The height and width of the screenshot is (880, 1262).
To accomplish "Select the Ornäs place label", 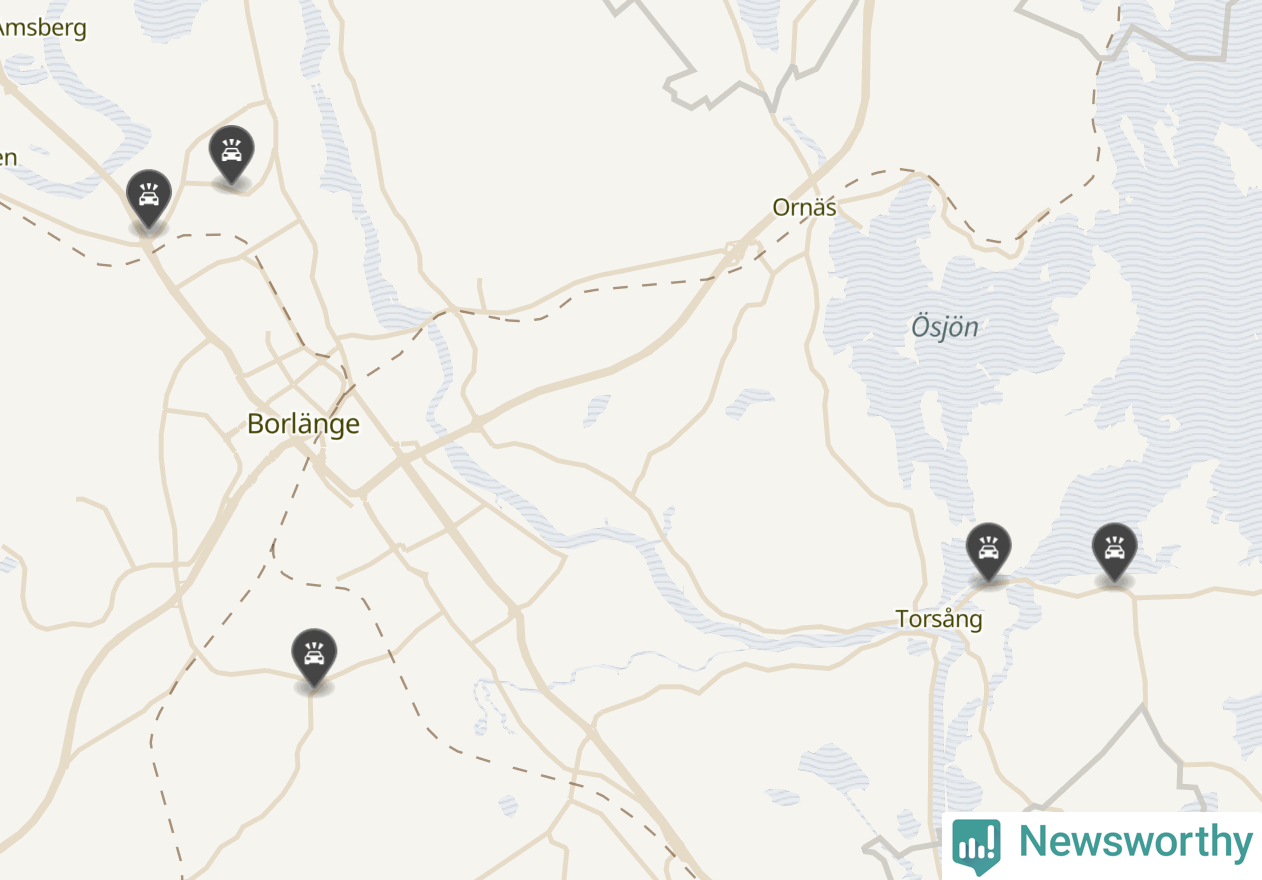I will 804,208.
